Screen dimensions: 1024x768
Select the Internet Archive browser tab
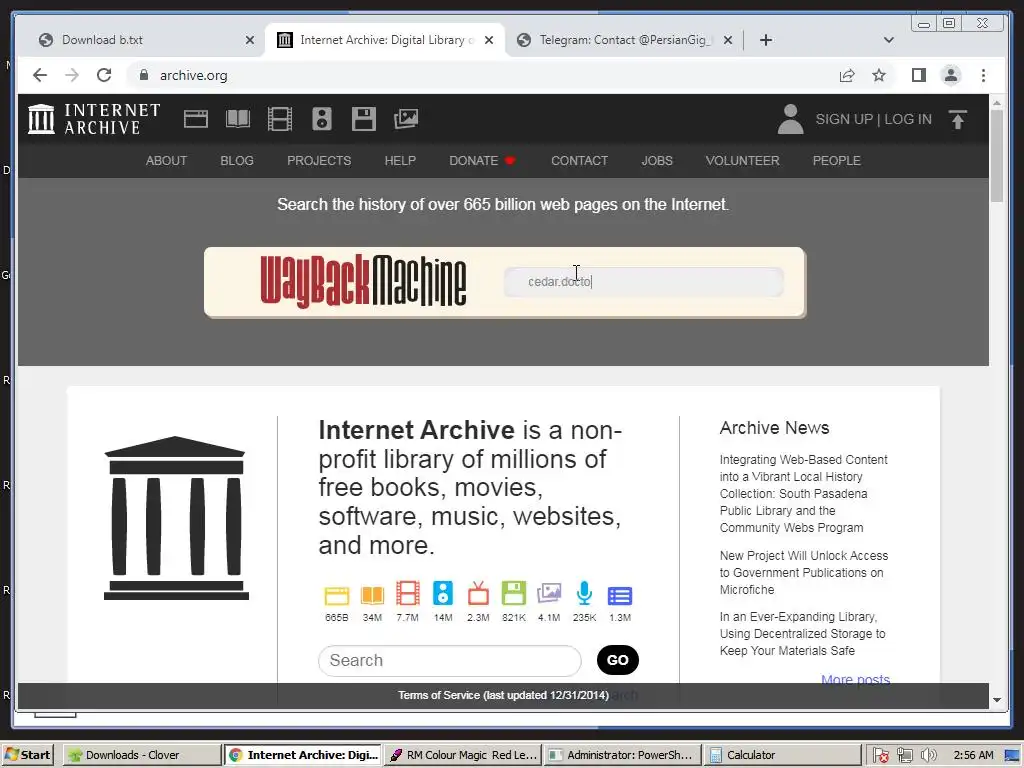(x=384, y=40)
